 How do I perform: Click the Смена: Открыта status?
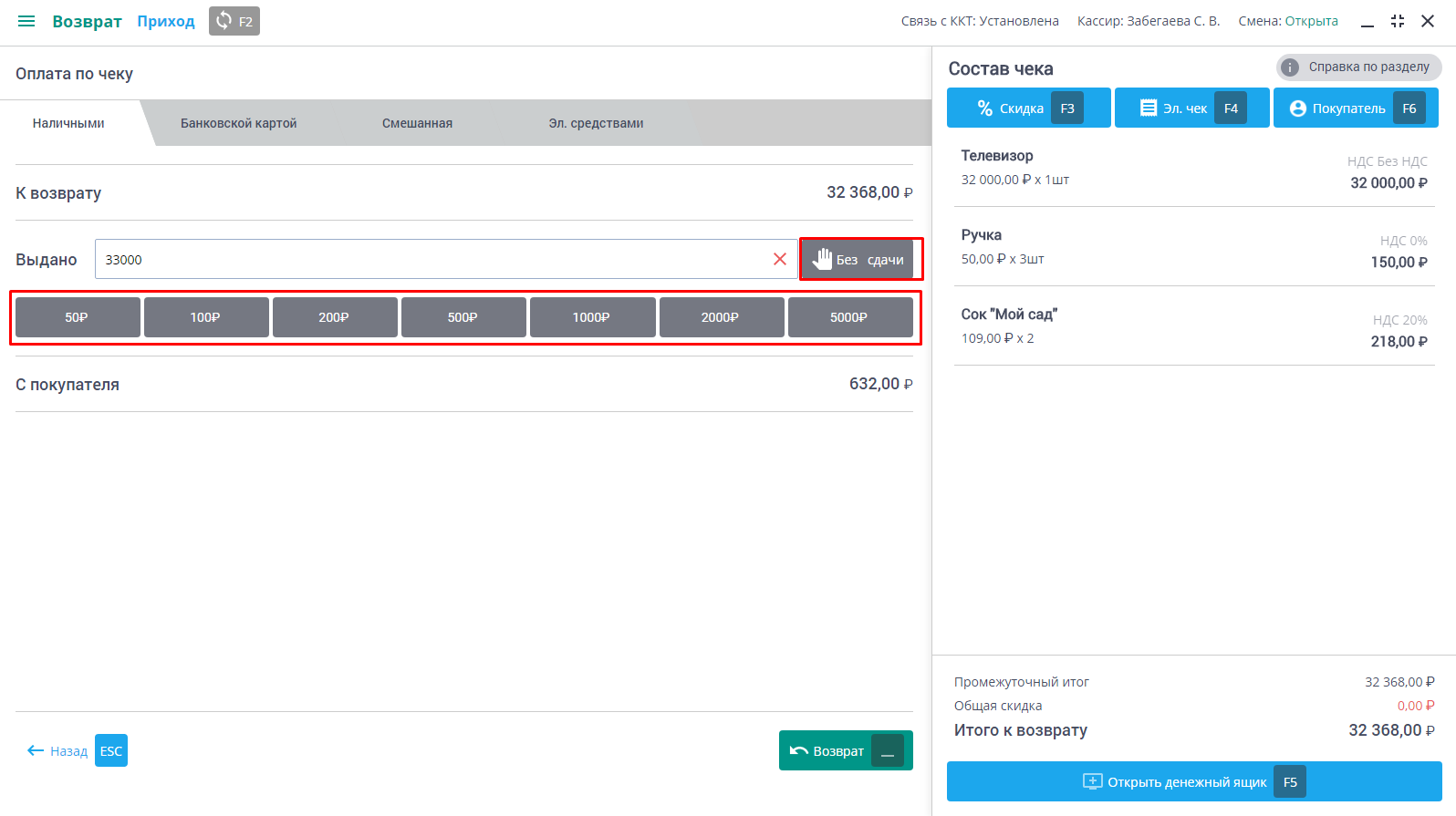coord(1288,21)
